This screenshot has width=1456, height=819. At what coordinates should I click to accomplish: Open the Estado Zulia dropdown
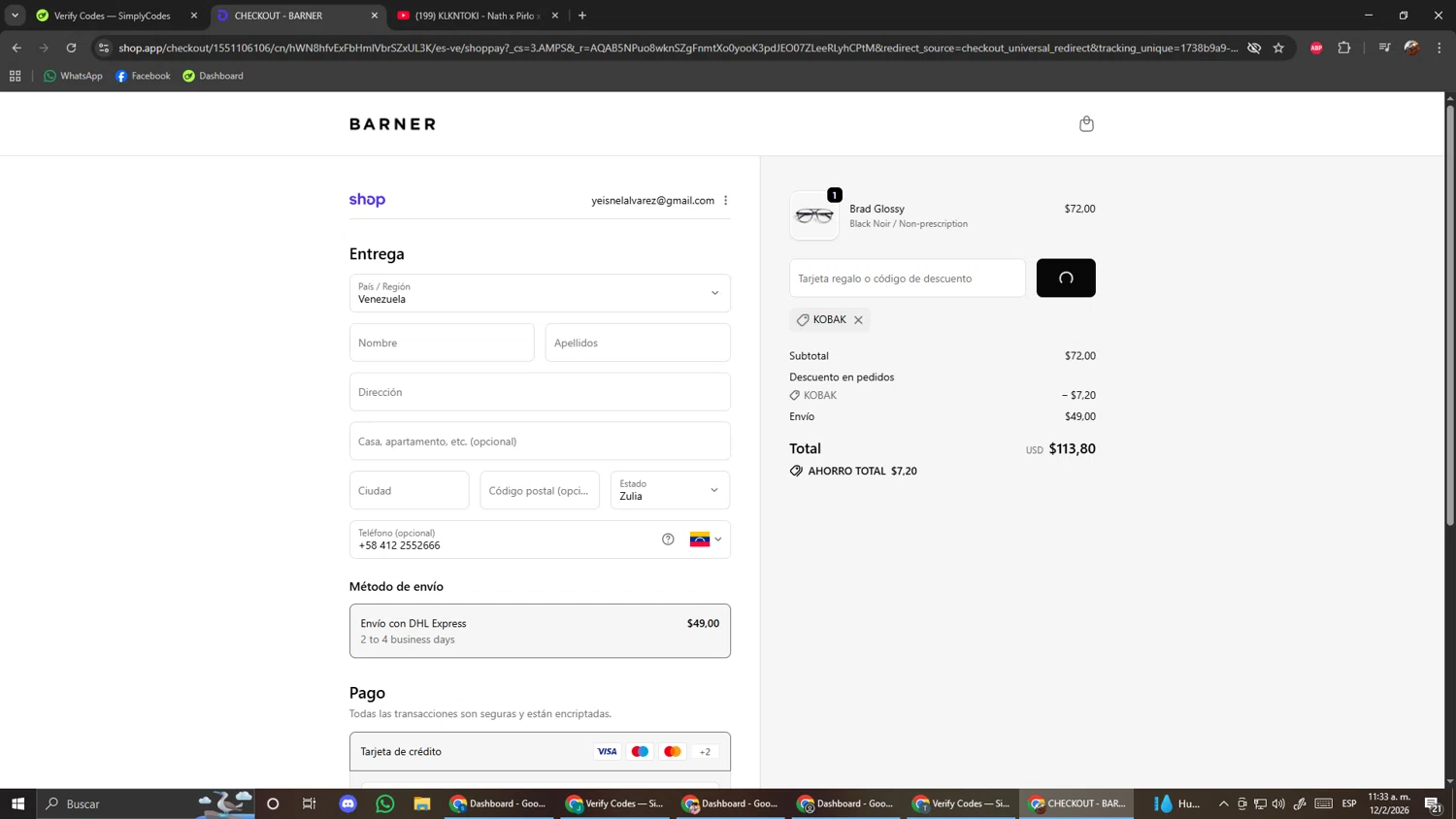click(x=670, y=490)
